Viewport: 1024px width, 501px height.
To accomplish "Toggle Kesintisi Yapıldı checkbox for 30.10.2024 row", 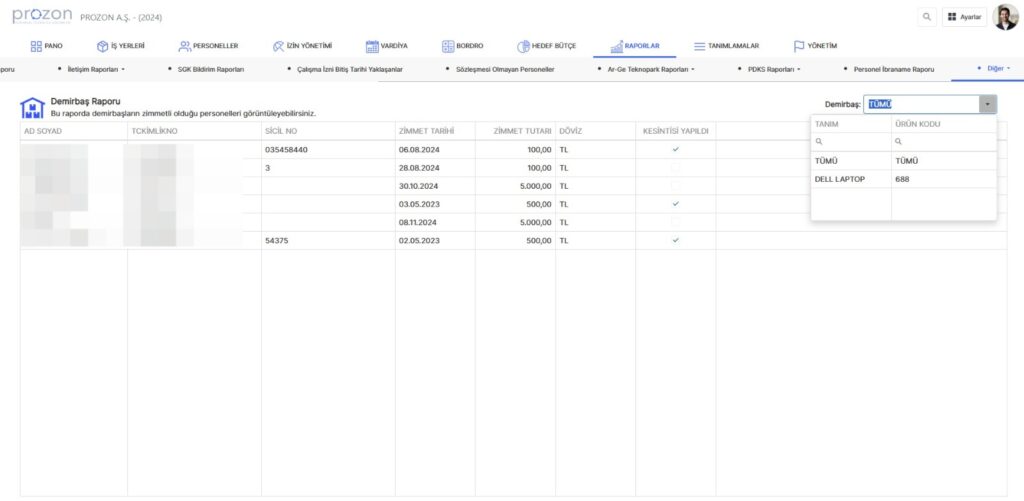I will [675, 185].
